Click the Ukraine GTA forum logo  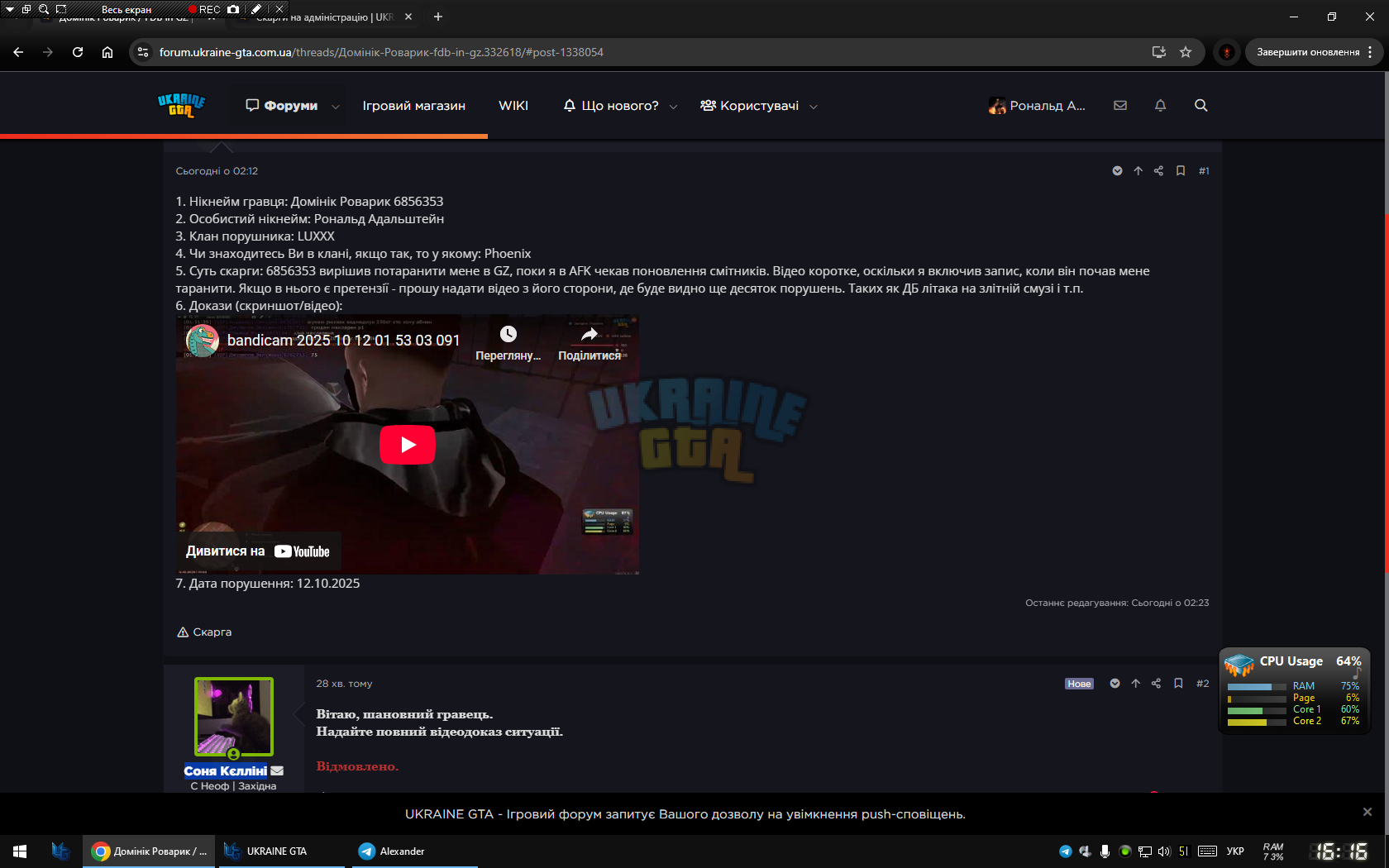[181, 105]
